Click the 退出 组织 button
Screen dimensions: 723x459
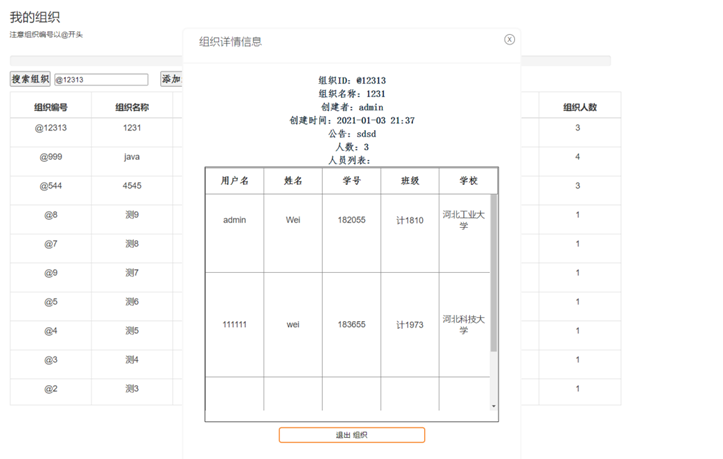tap(352, 435)
